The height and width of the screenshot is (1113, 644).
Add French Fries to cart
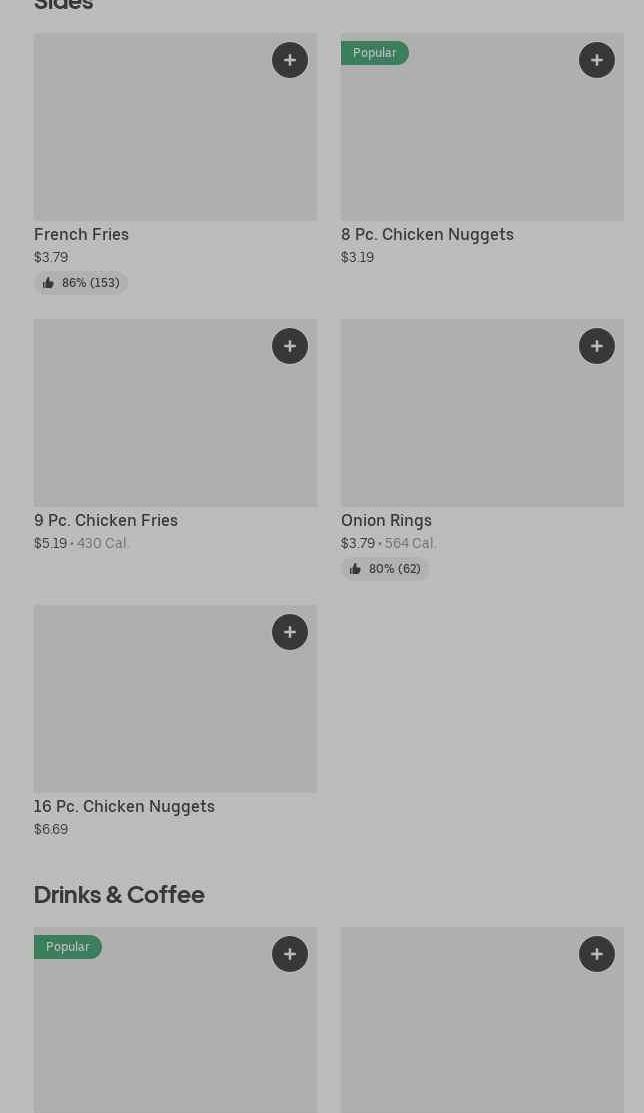pos(290,60)
